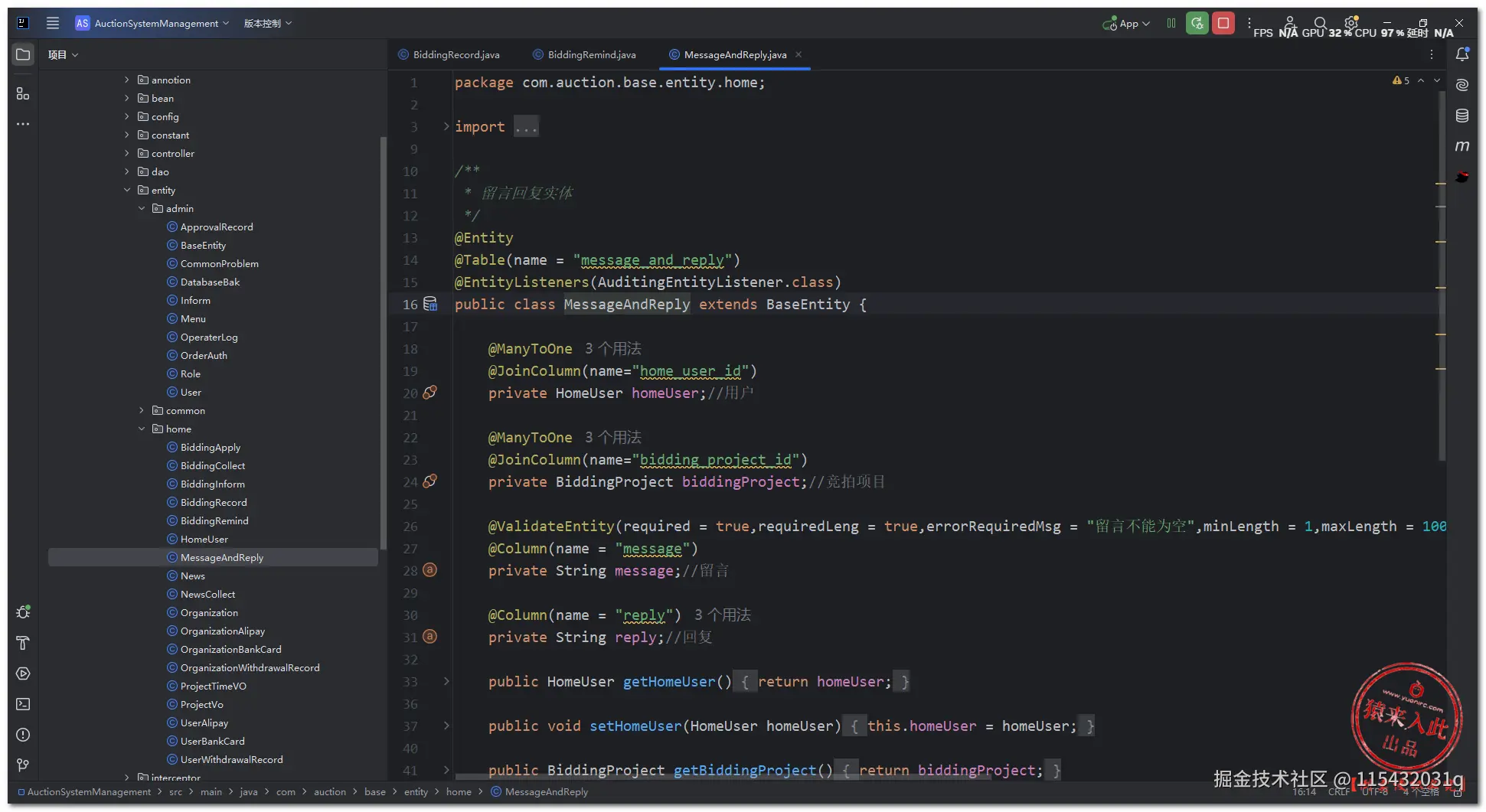
Task: Open the main hamburger menu
Action: point(53,23)
